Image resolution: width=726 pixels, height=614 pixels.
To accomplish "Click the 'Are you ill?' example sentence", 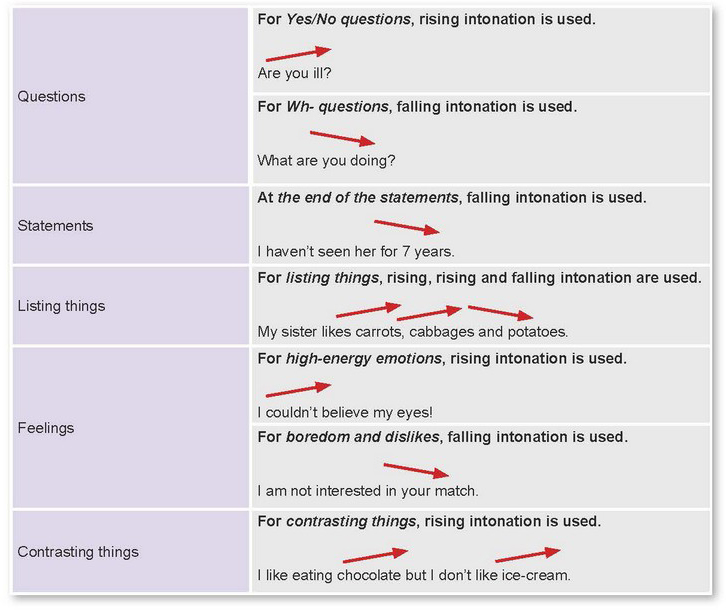I will (x=294, y=73).
